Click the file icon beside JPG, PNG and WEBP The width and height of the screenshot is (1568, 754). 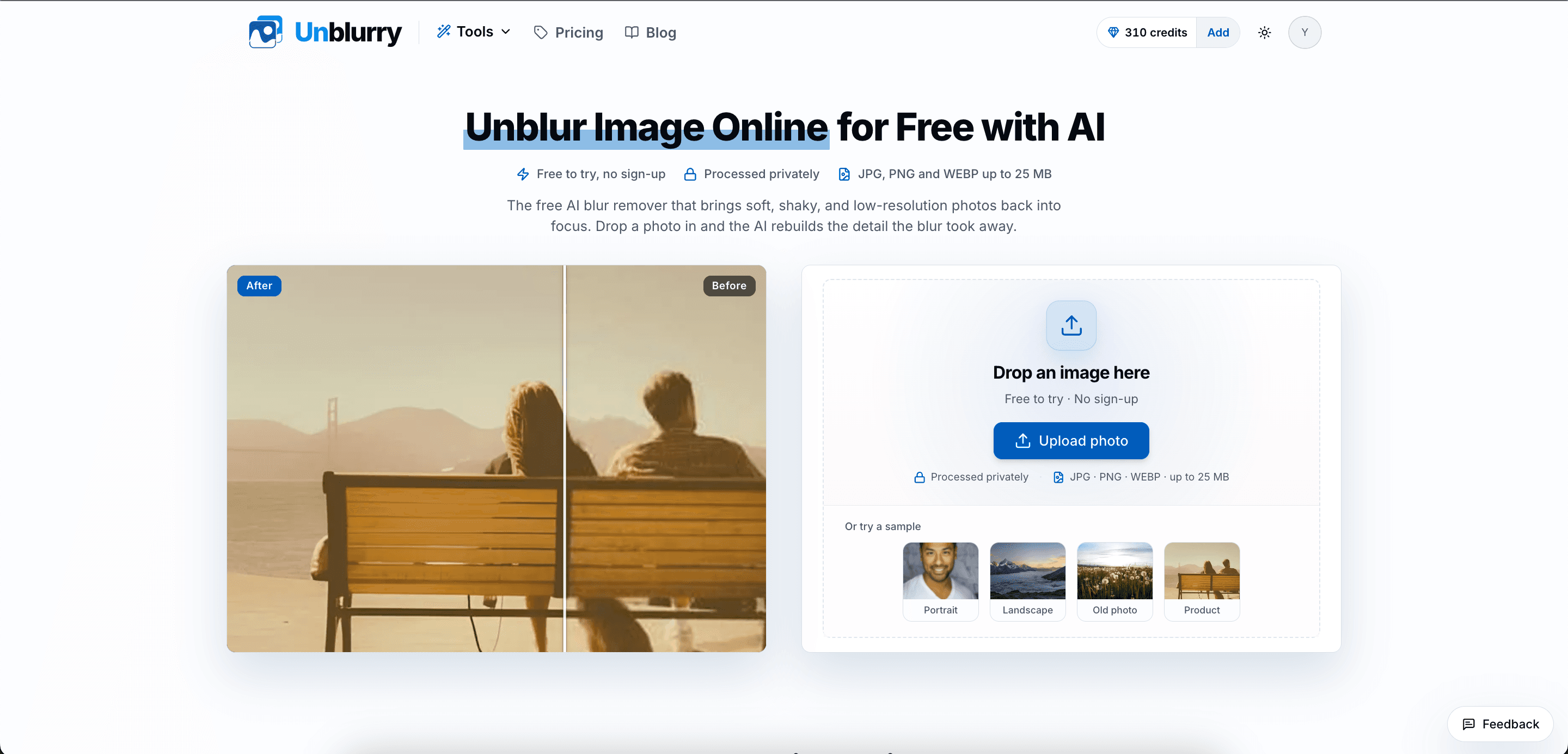pos(844,174)
